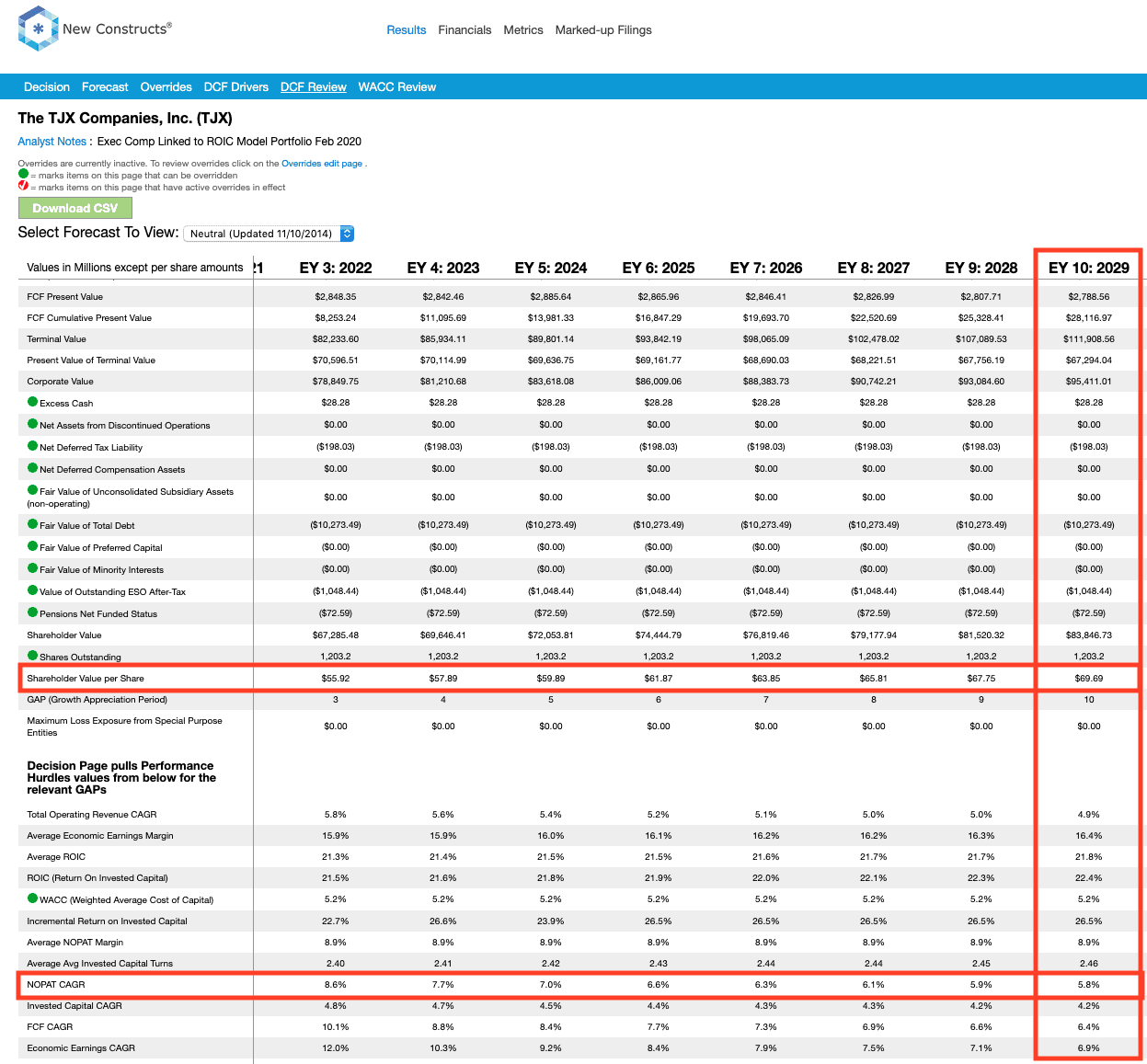
Task: Click the Average ROIC row label
Action: 56,857
